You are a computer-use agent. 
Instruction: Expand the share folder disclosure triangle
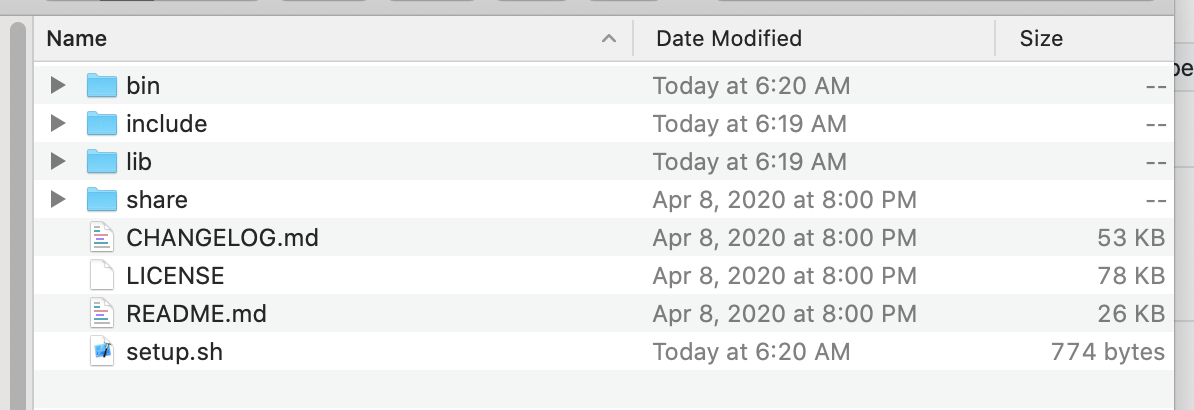click(58, 200)
